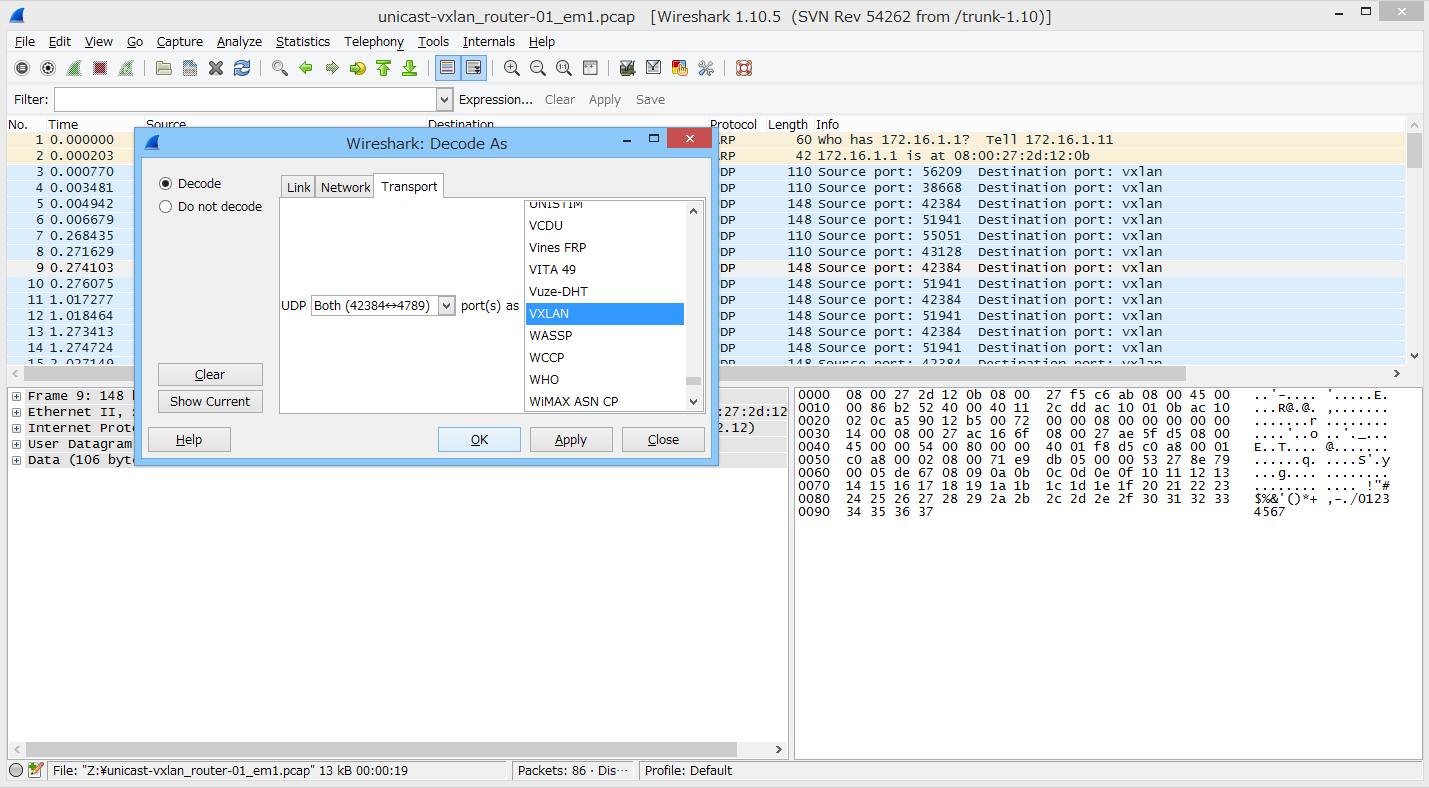The height and width of the screenshot is (788, 1429).
Task: Select Vuze-DHT in protocol list
Action: point(605,292)
